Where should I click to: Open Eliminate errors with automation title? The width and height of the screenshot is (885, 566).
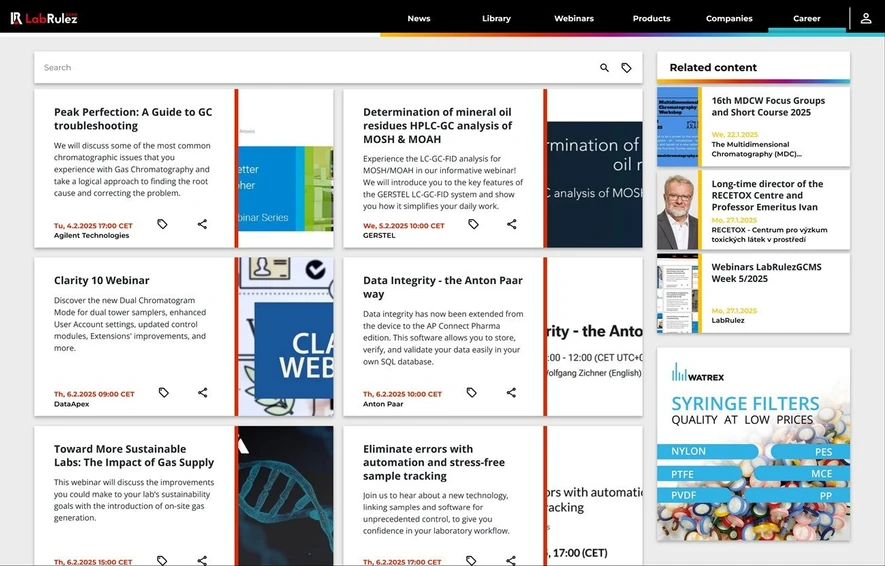coord(433,462)
